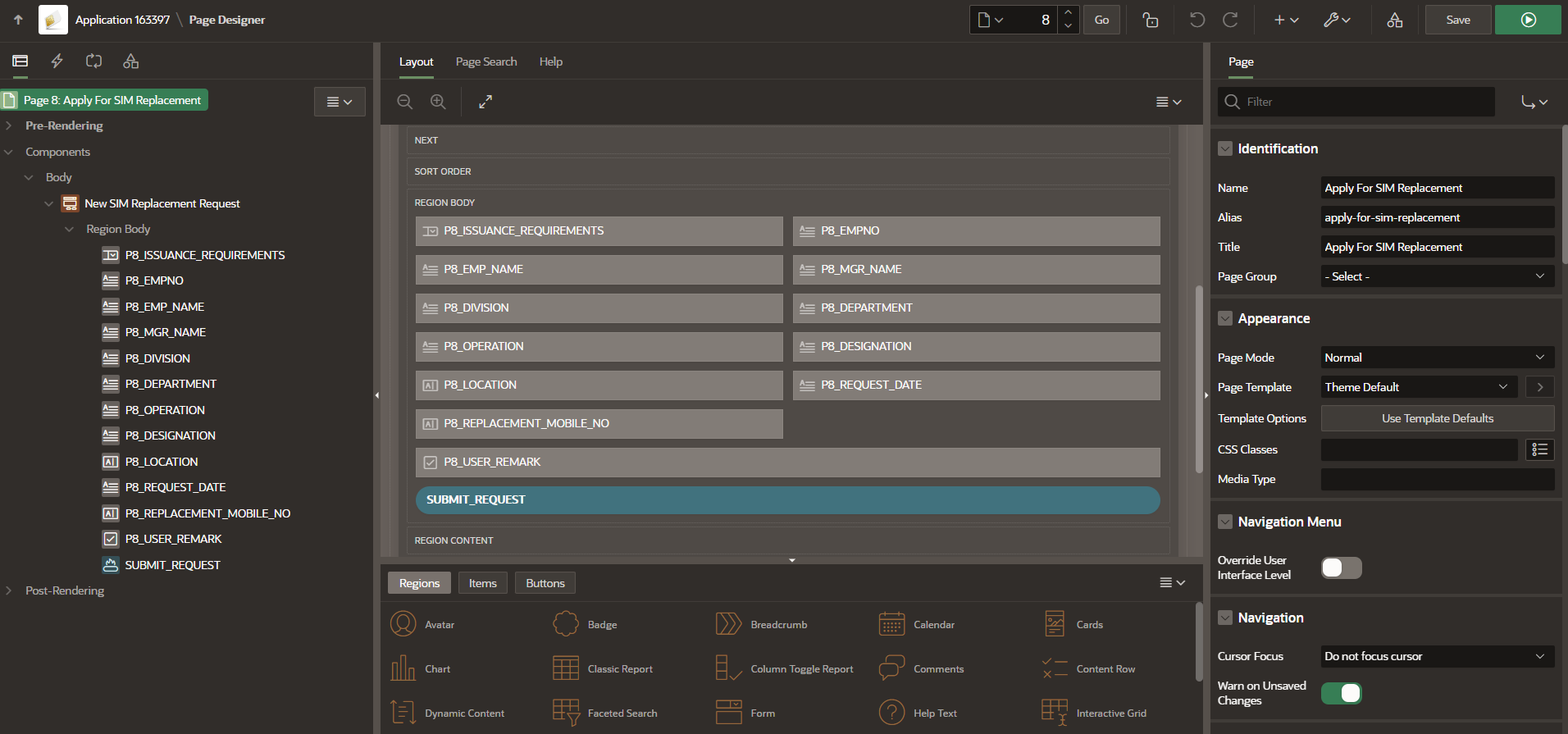Click the Undo arrow icon
1568x734 pixels.
coord(1197,20)
